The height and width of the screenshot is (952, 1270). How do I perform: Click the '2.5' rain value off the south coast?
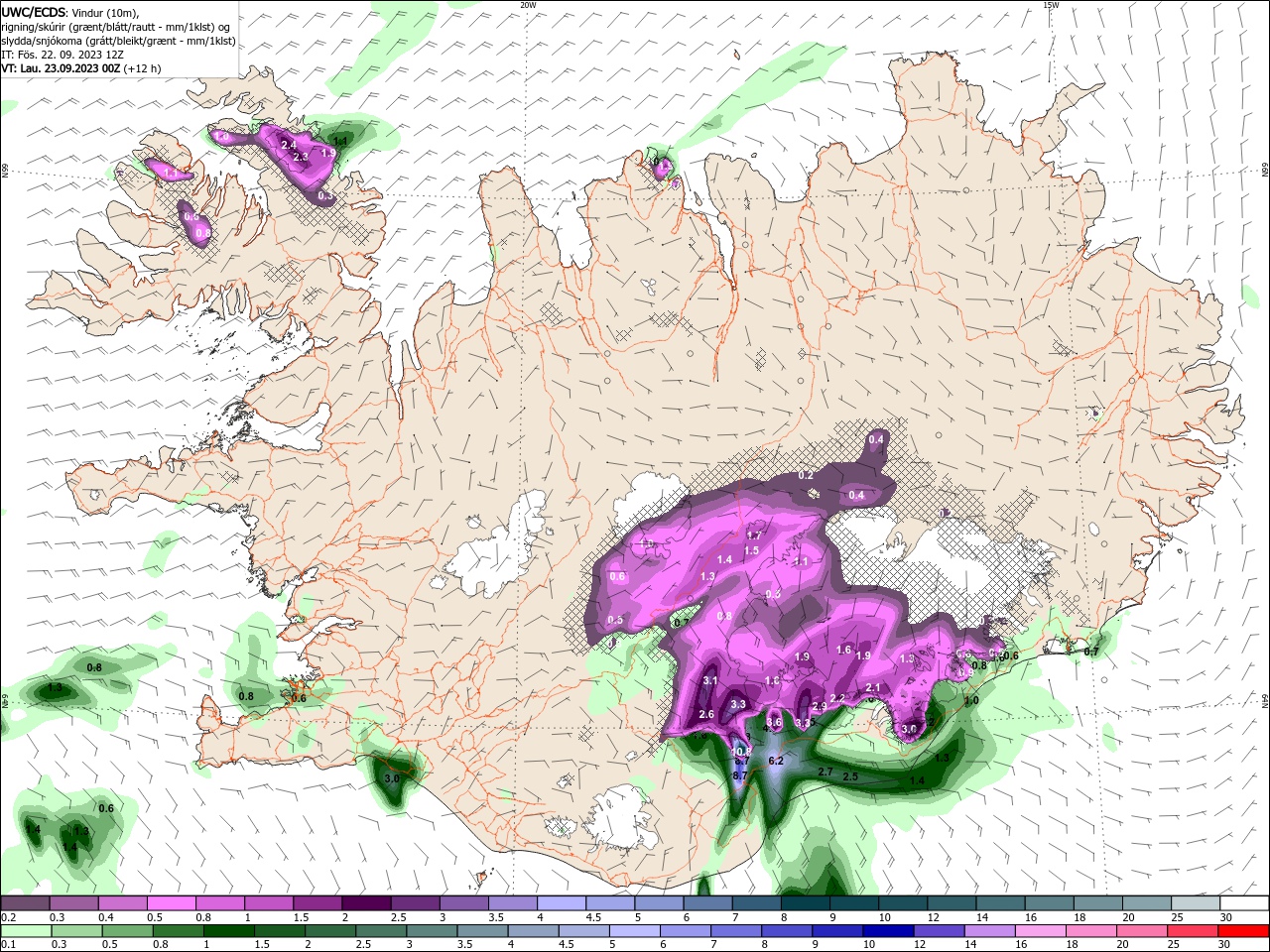tap(849, 776)
